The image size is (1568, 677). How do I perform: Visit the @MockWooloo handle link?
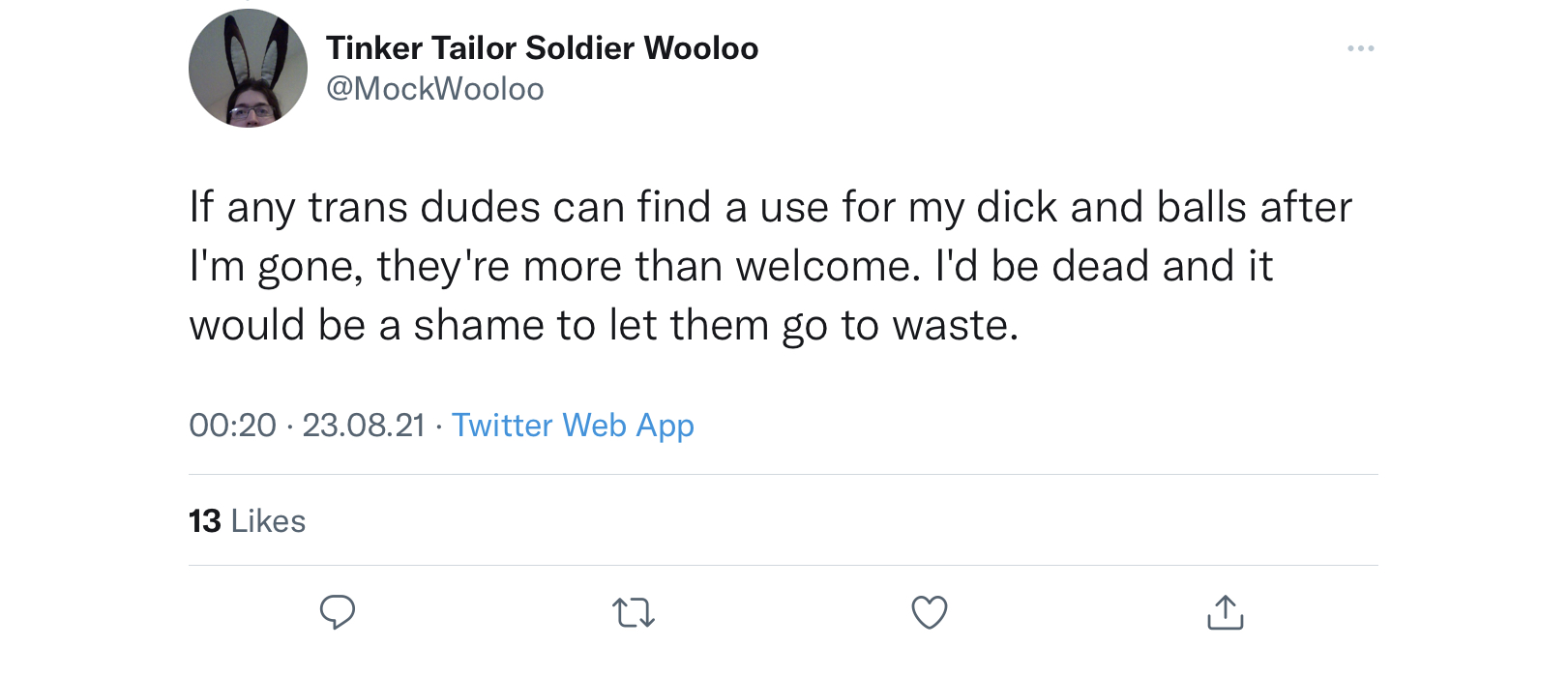coord(435,89)
